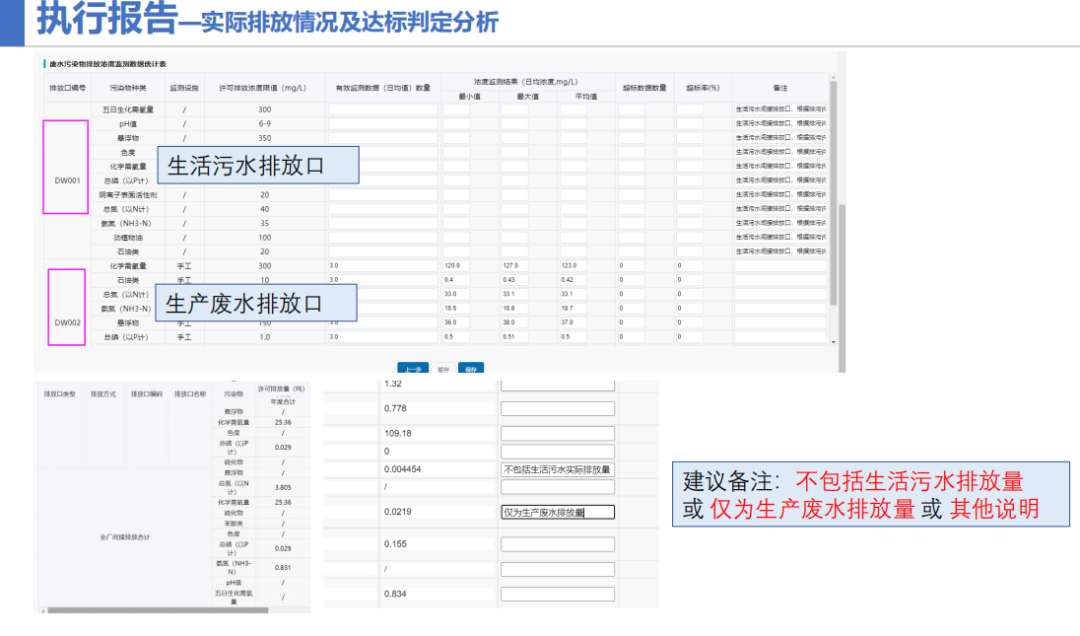Click the 保存 (Save) button

point(470,369)
